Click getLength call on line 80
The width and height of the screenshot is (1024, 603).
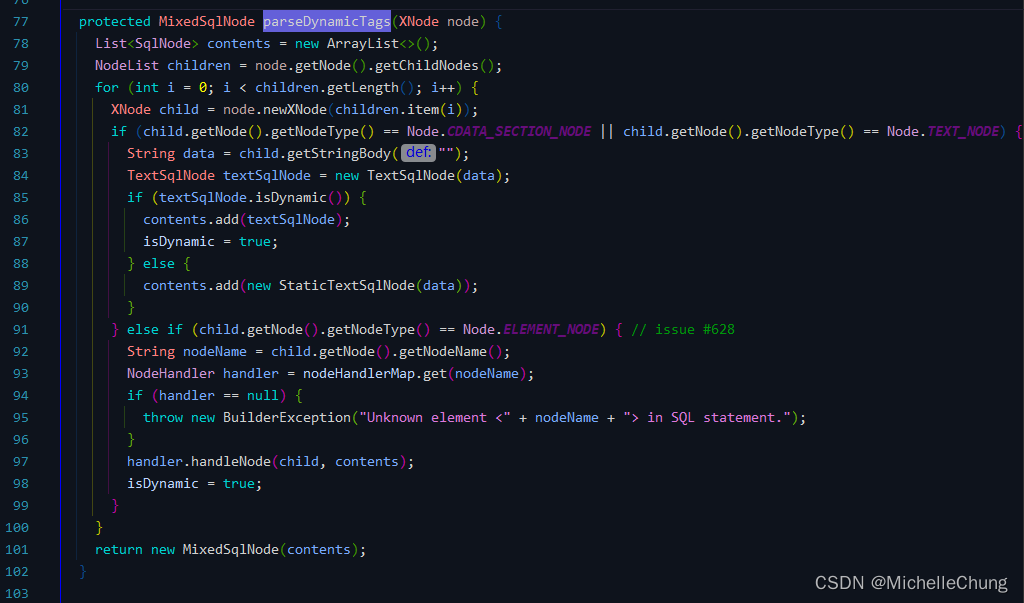coord(362,88)
